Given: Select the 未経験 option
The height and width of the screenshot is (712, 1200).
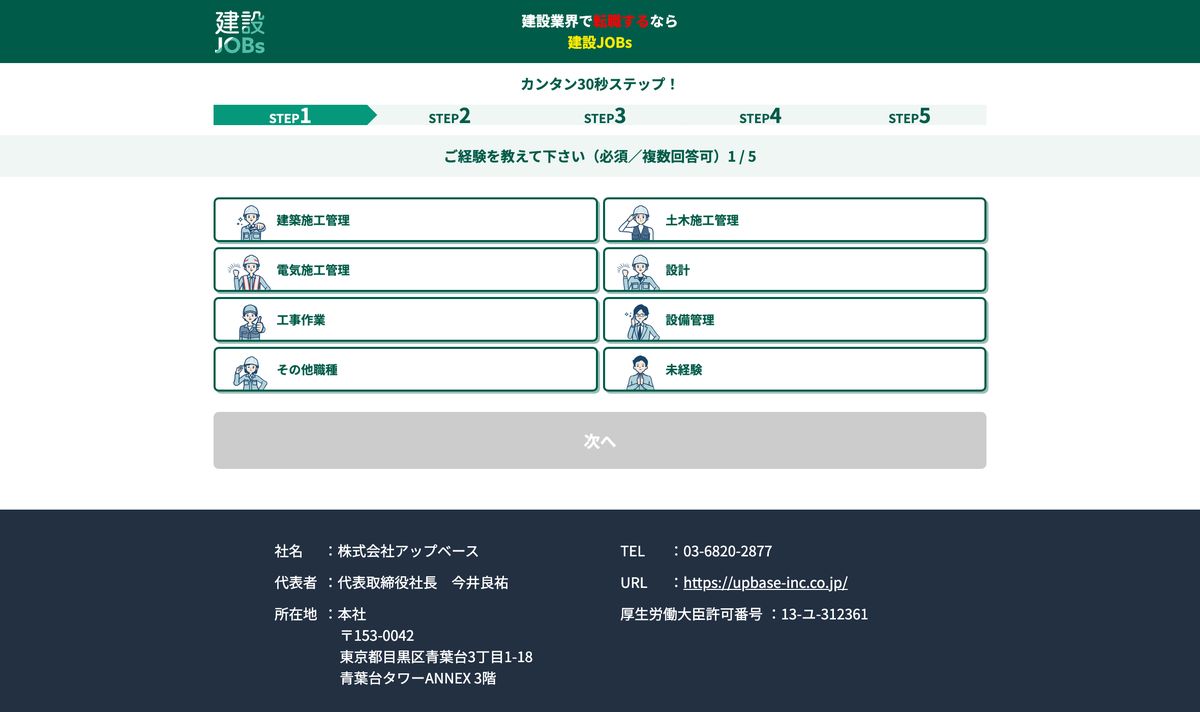Looking at the screenshot, I should [x=795, y=369].
